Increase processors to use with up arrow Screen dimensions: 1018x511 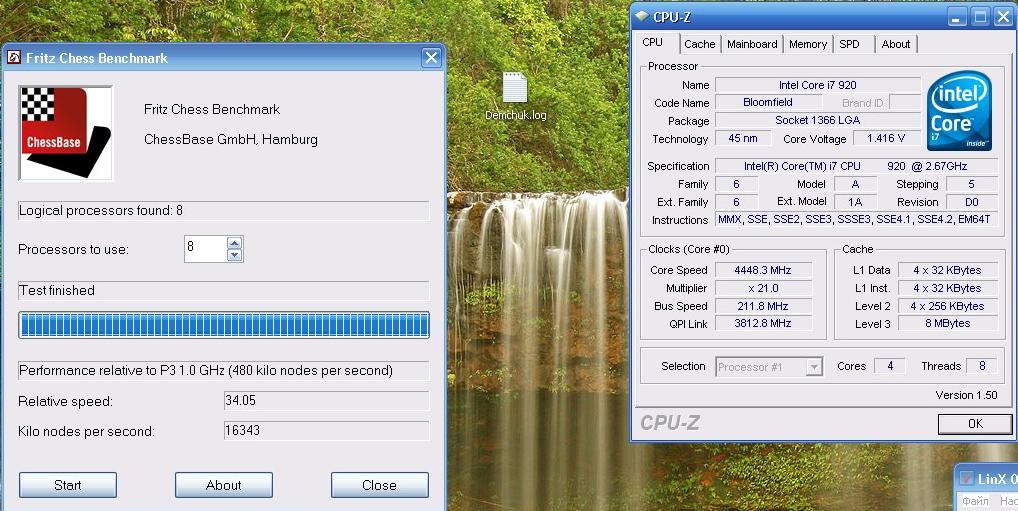click(x=235, y=243)
